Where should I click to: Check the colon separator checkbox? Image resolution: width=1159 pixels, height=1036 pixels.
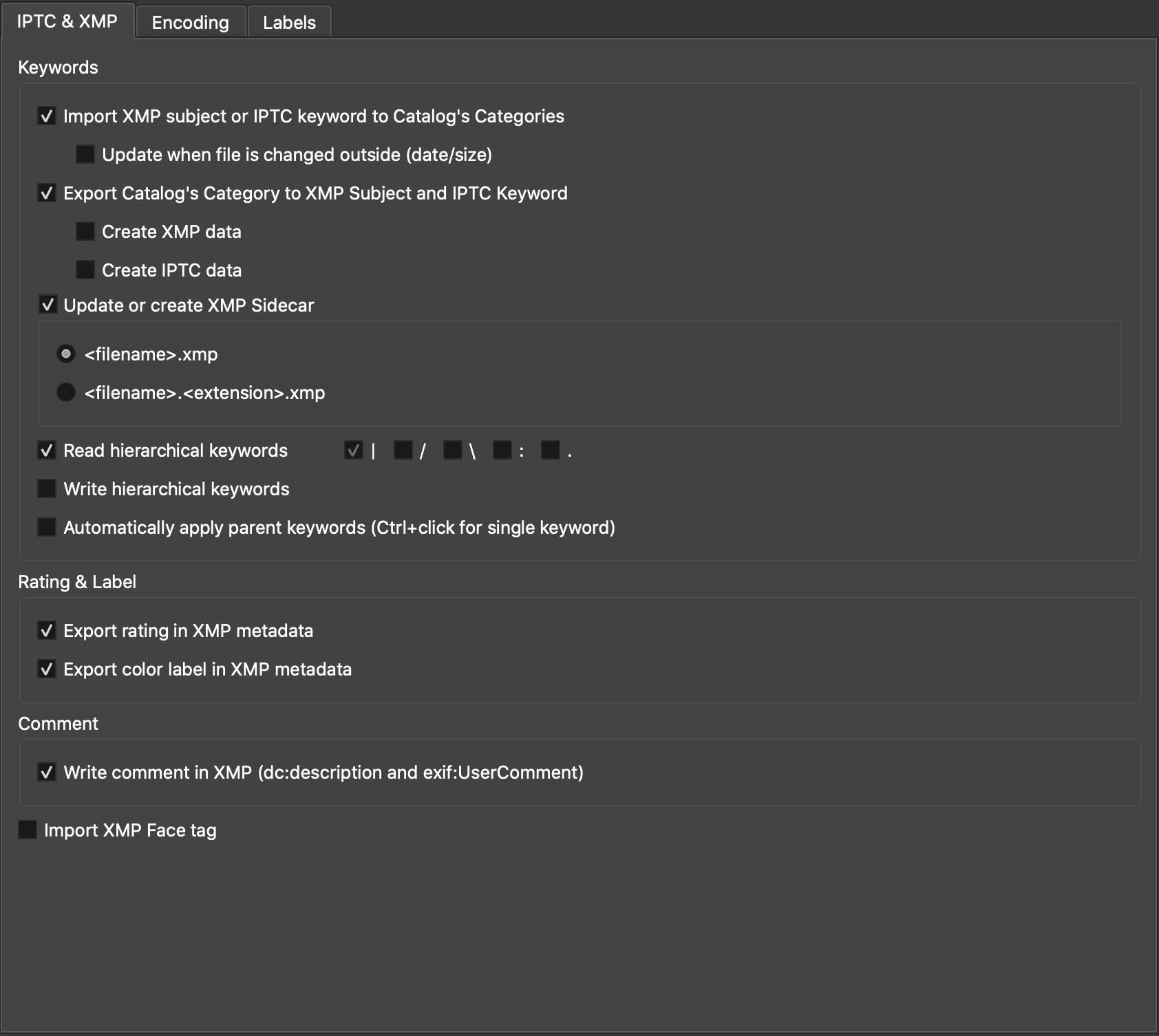tap(502, 451)
